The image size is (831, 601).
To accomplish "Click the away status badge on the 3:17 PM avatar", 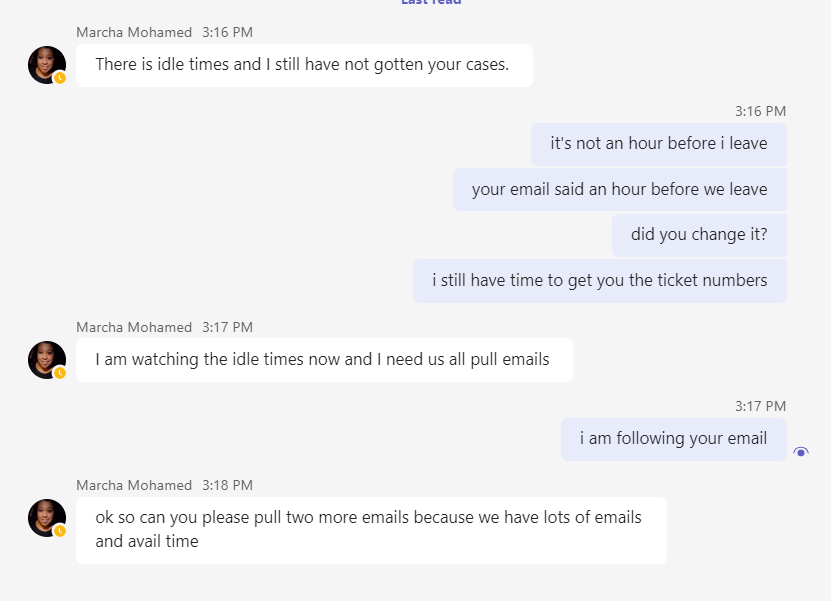I will [60, 373].
